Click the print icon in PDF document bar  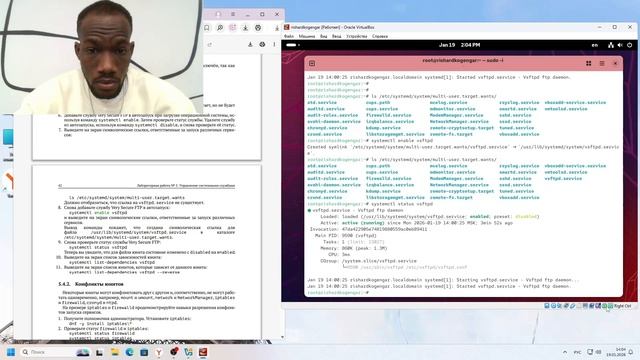pyautogui.click(x=262, y=44)
